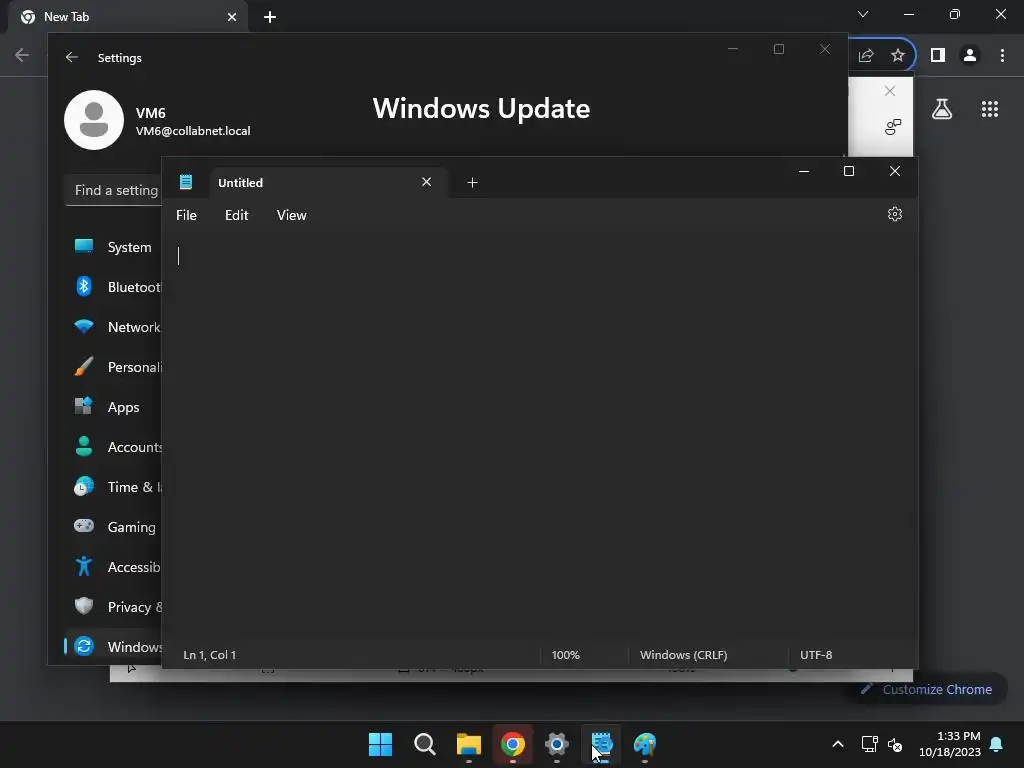Click the Ln 1, Col 1 status entry

click(x=210, y=655)
